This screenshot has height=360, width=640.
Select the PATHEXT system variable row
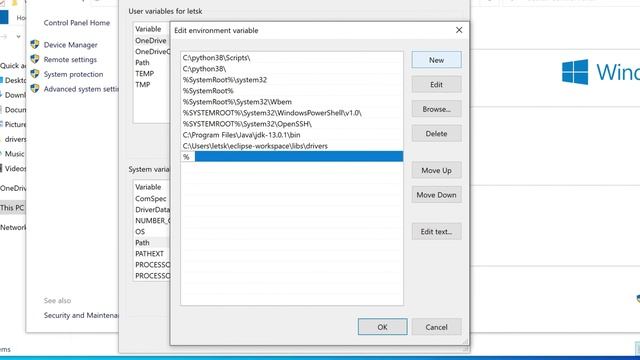click(152, 254)
